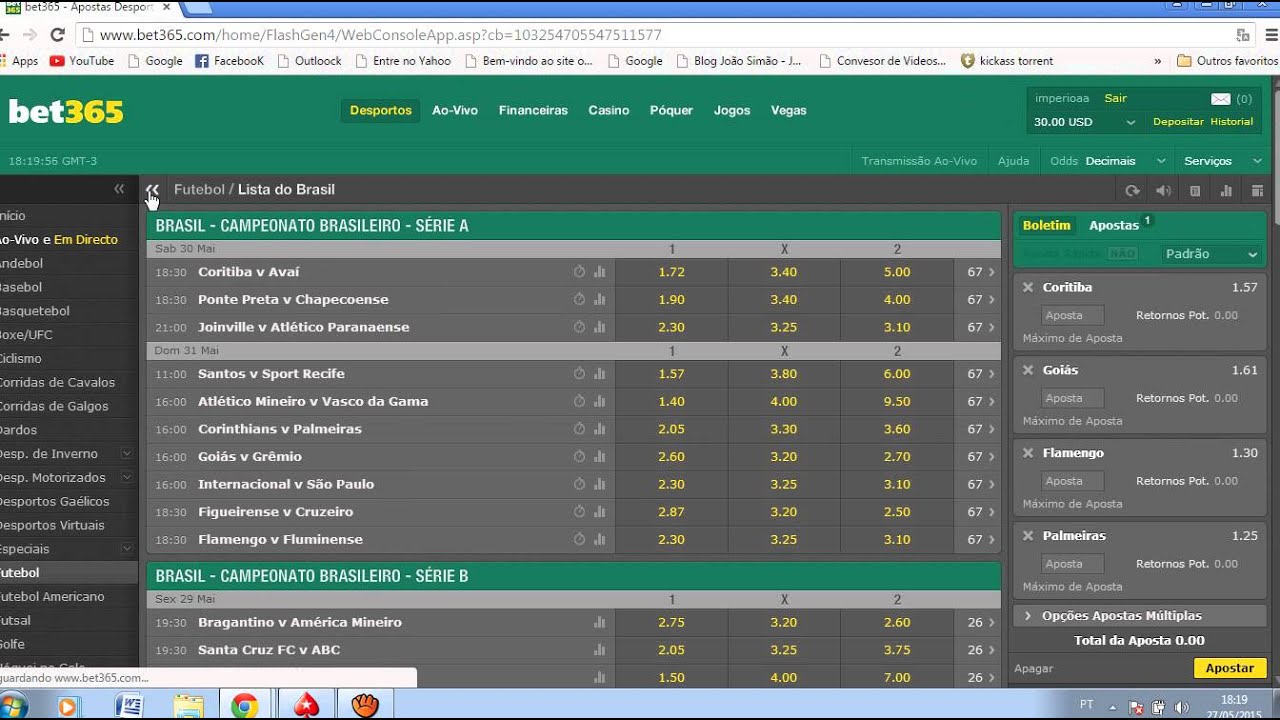Remove Flamengo selection from bet slip
The height and width of the screenshot is (720, 1280).
(x=1027, y=453)
